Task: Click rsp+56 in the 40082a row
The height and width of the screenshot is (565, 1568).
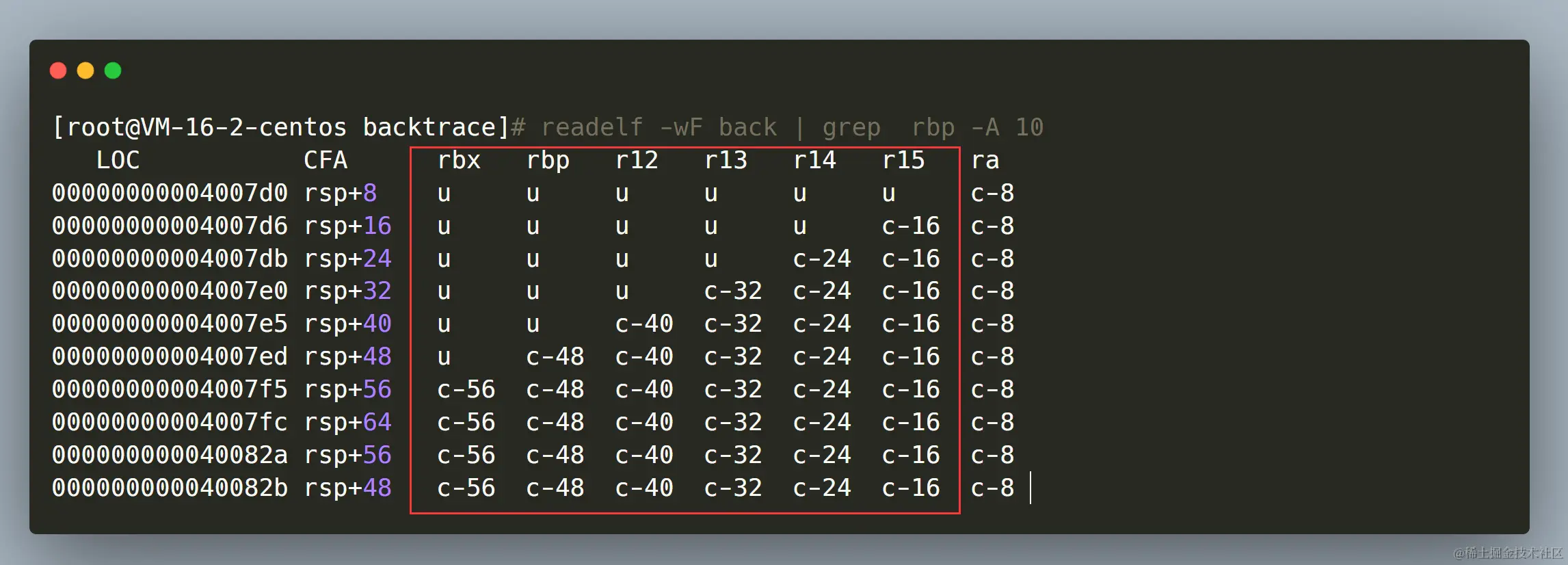Action: tap(348, 455)
